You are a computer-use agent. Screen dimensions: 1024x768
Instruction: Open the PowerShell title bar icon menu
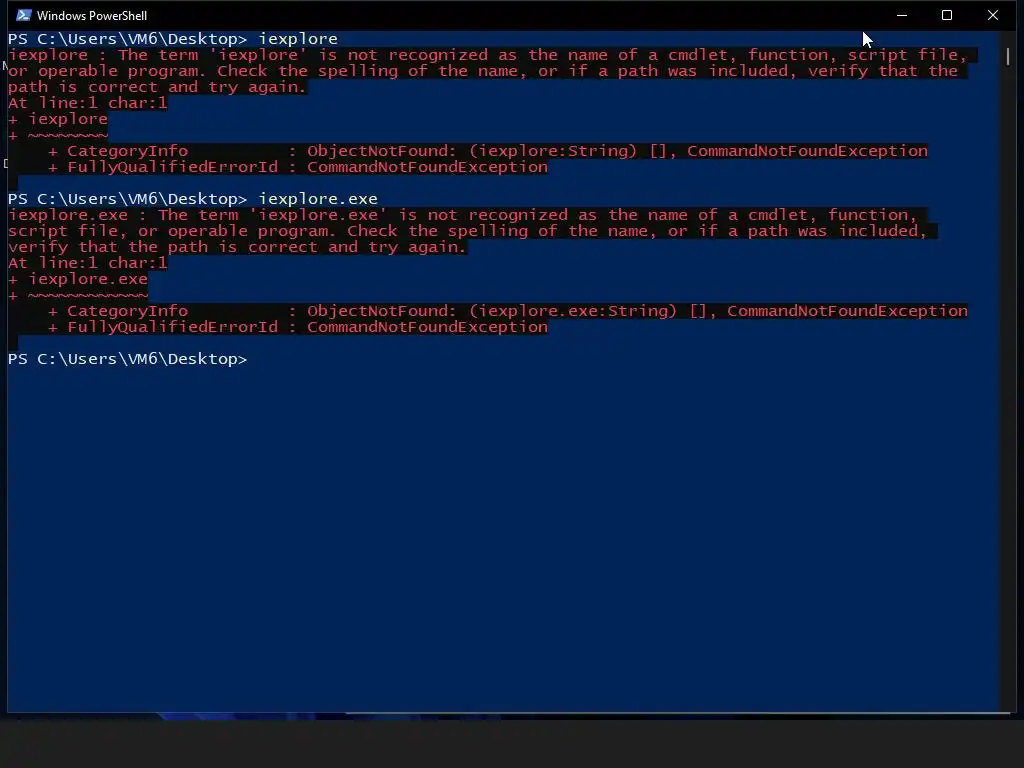[24, 15]
